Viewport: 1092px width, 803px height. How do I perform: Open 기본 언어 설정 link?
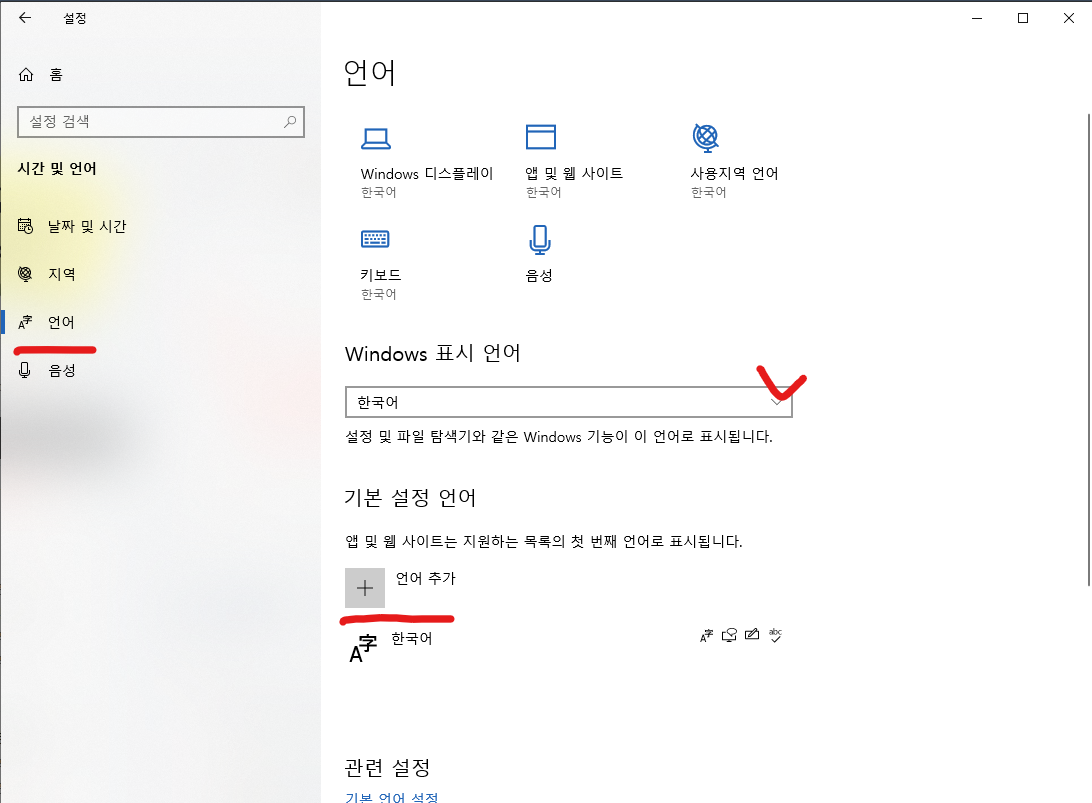point(391,797)
